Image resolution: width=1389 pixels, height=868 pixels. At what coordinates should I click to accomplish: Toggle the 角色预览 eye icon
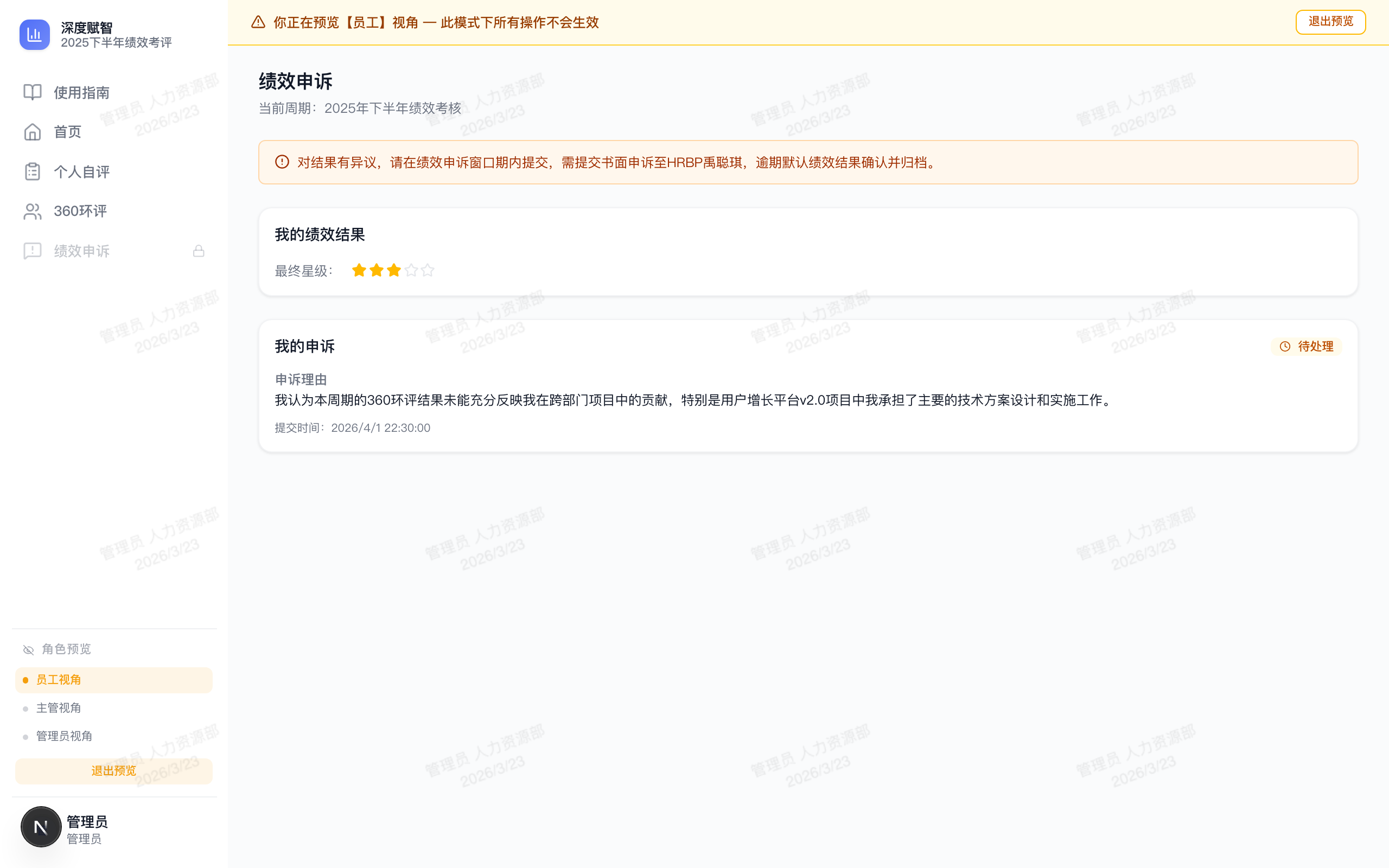tap(28, 649)
